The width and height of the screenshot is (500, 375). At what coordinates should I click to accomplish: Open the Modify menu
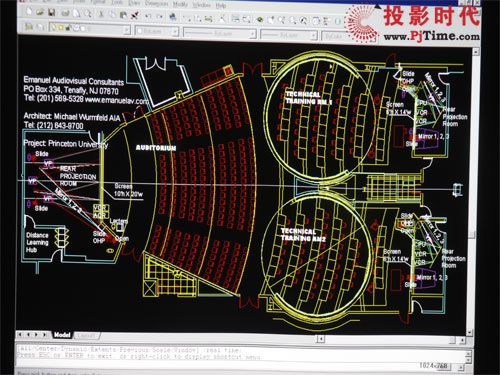(180, 4)
